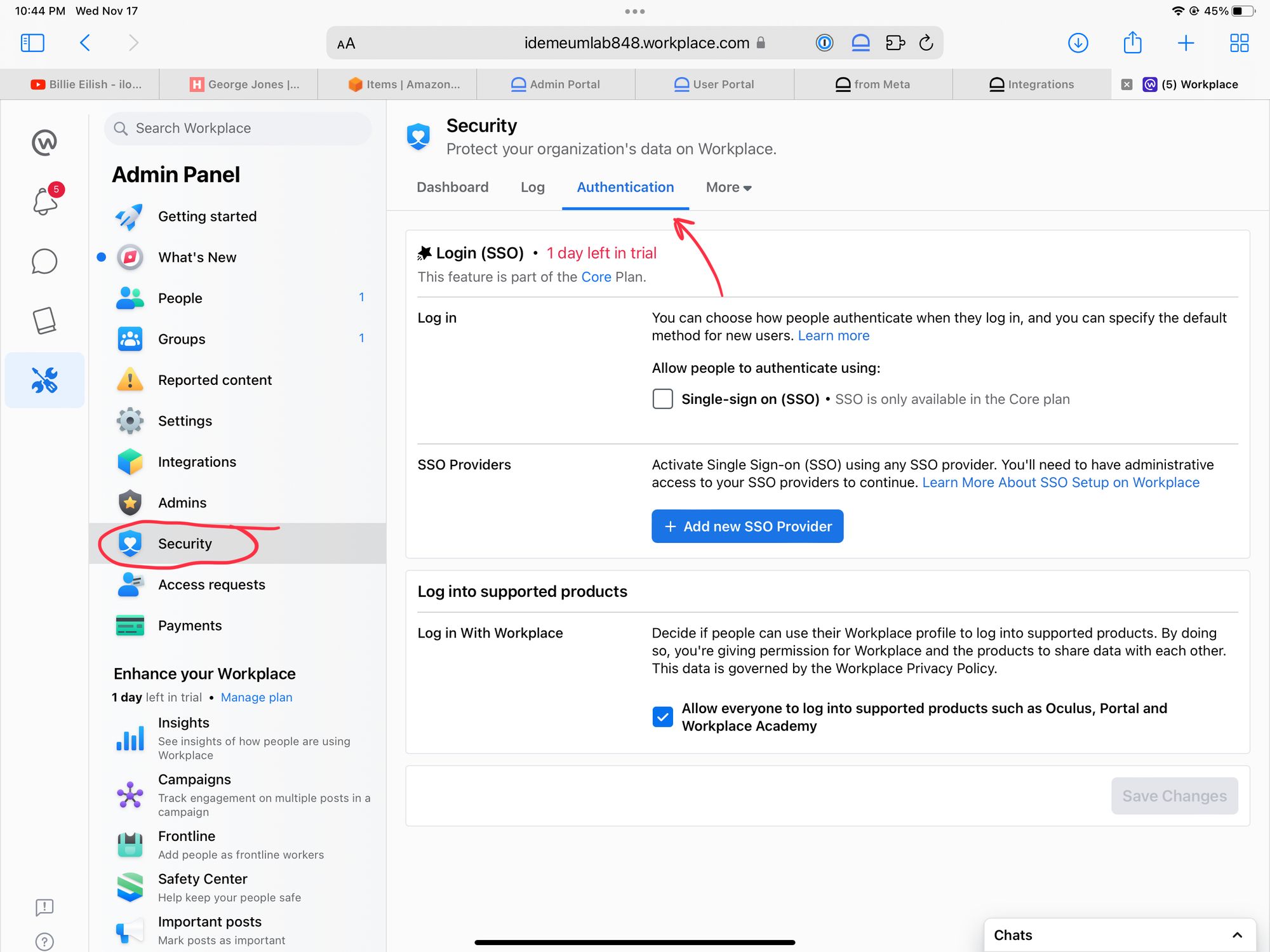Open Groups in Admin Panel
This screenshot has height=952, width=1270.
[x=237, y=339]
